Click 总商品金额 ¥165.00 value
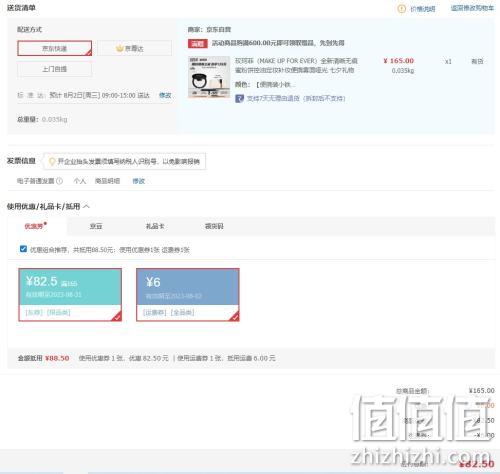This screenshot has width=500, height=474. tap(482, 390)
